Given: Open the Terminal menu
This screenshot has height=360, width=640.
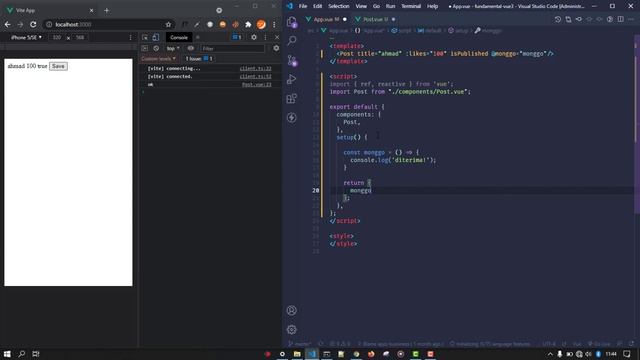Looking at the screenshot, I should click(411, 6).
